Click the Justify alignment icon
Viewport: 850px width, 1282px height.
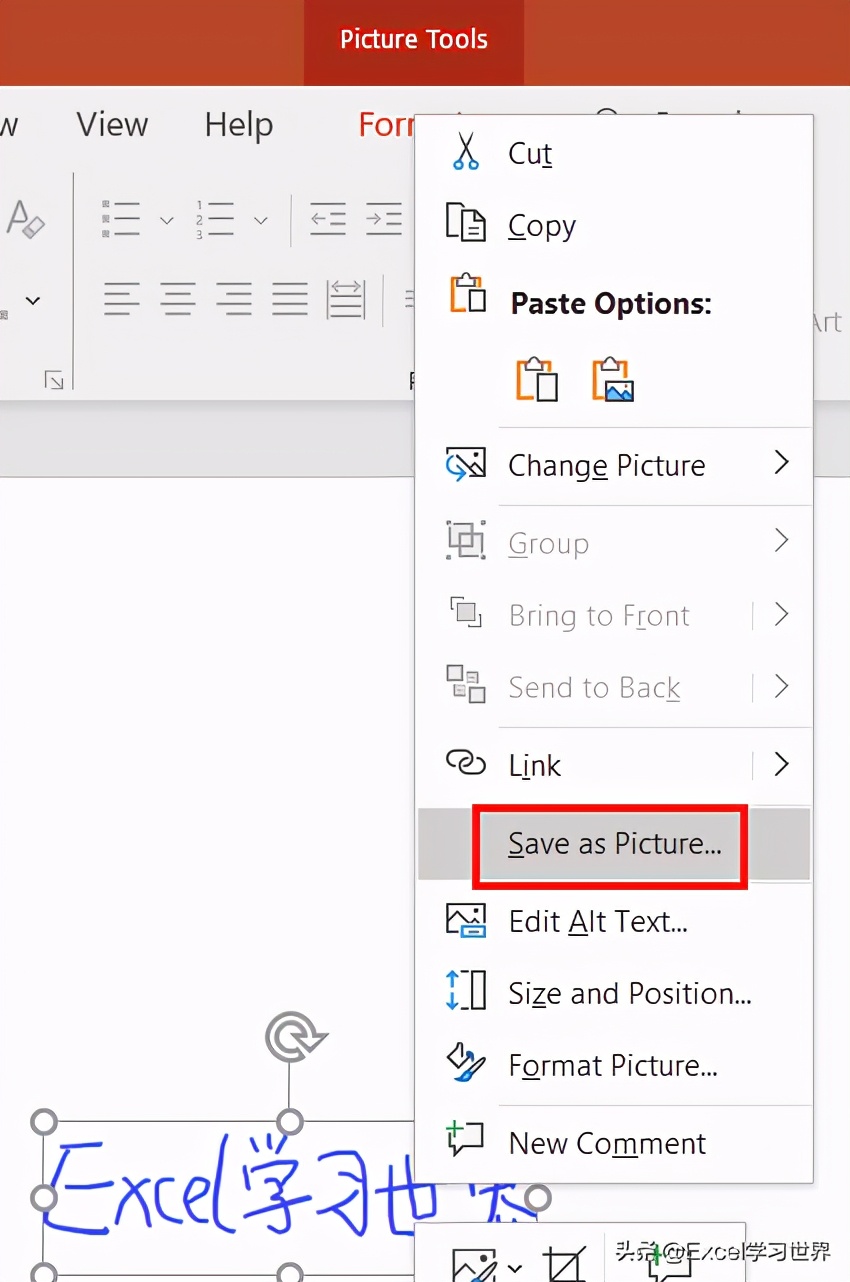tap(290, 298)
